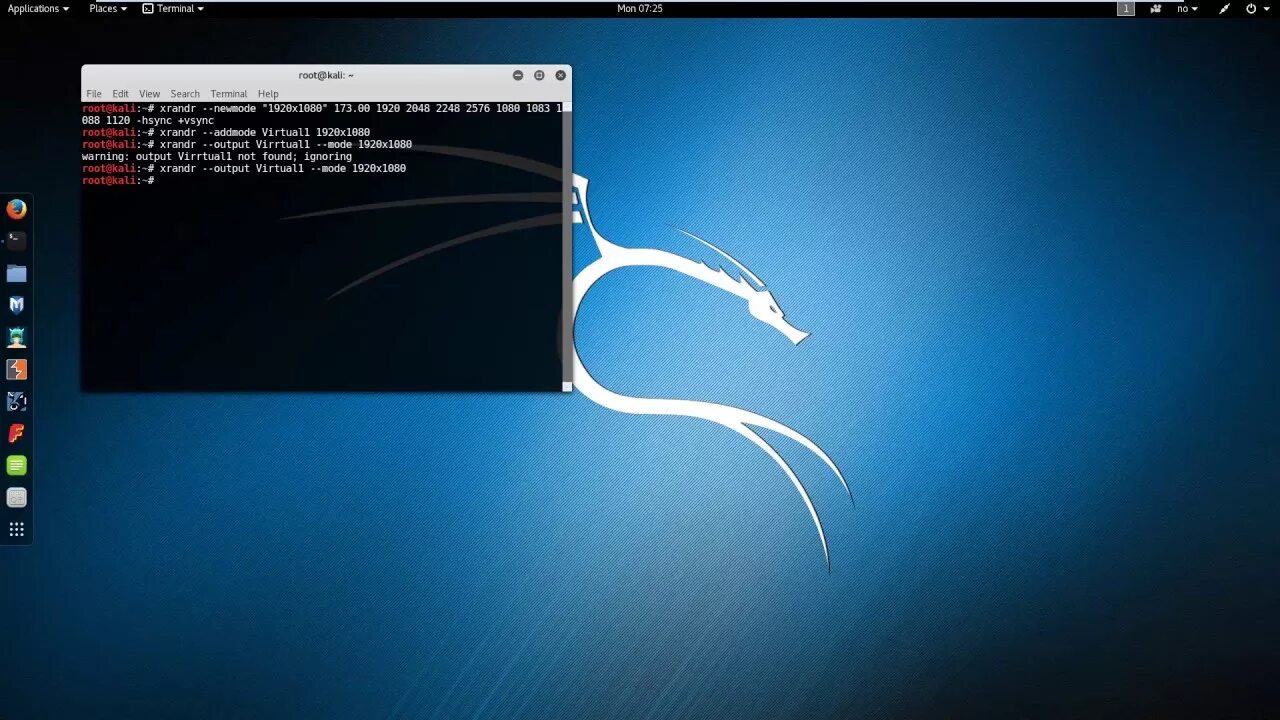The image size is (1280, 720).
Task: Click the 'warning: output Virrtual1 not found' line
Action: pos(217,157)
